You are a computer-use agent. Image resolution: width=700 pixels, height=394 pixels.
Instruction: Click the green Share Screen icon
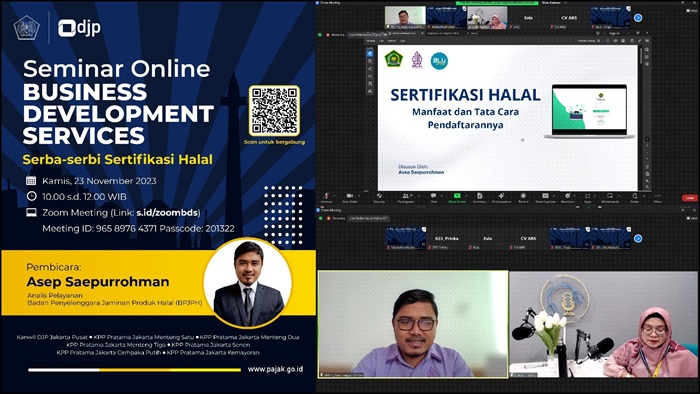457,195
